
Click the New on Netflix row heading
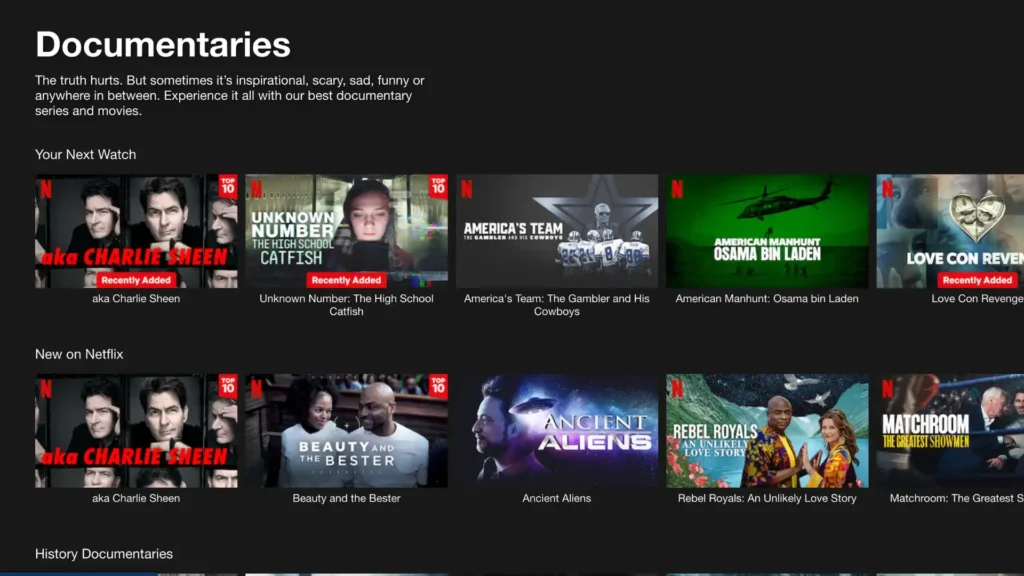(x=79, y=355)
